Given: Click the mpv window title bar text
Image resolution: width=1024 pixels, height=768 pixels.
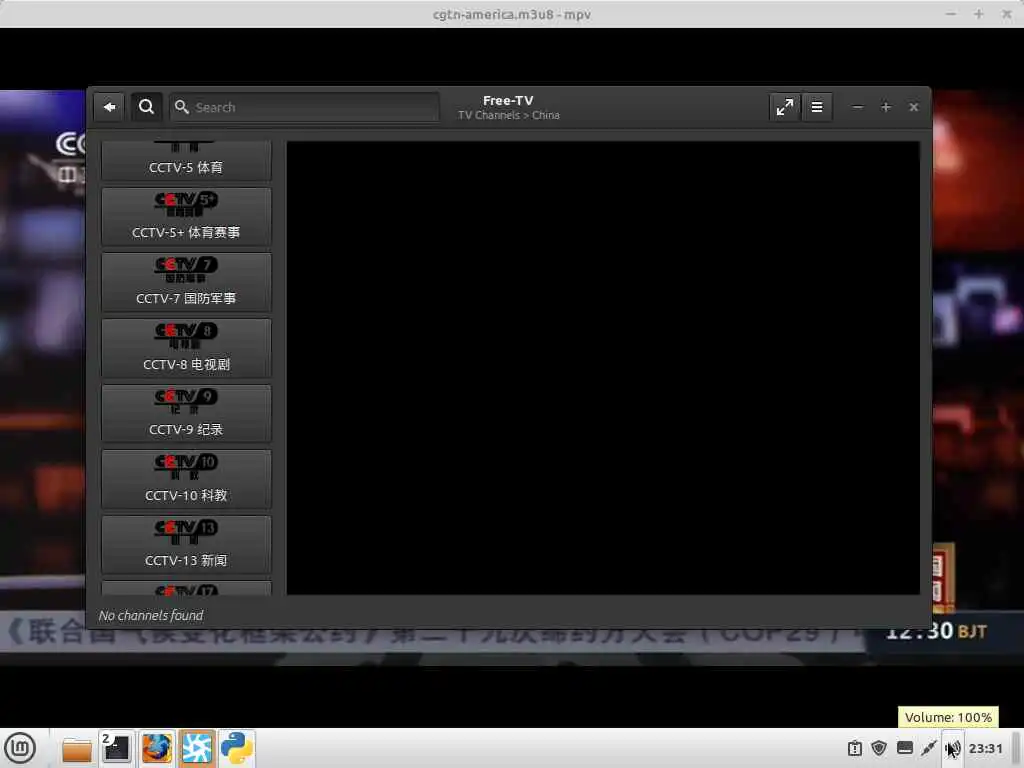Looking at the screenshot, I should pos(511,14).
